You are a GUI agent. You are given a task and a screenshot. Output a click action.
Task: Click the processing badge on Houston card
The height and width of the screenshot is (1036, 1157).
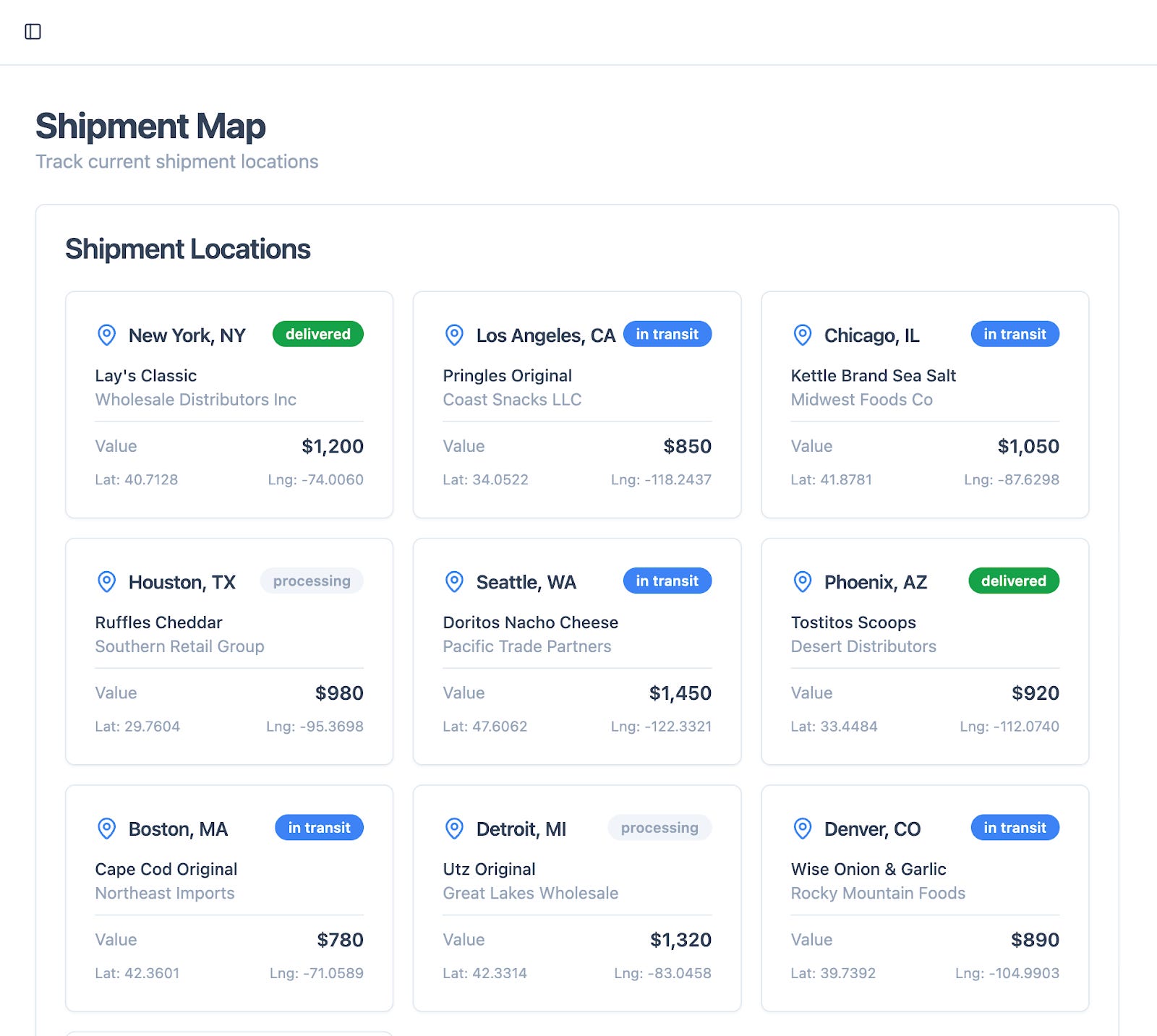tap(312, 581)
